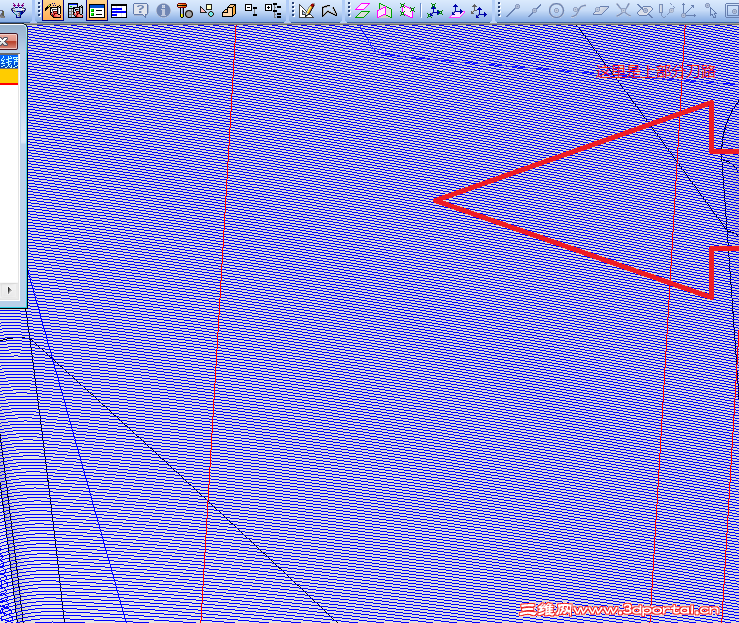Select the blue highlighted row in left panel
The width and height of the screenshot is (739, 623).
9,62
